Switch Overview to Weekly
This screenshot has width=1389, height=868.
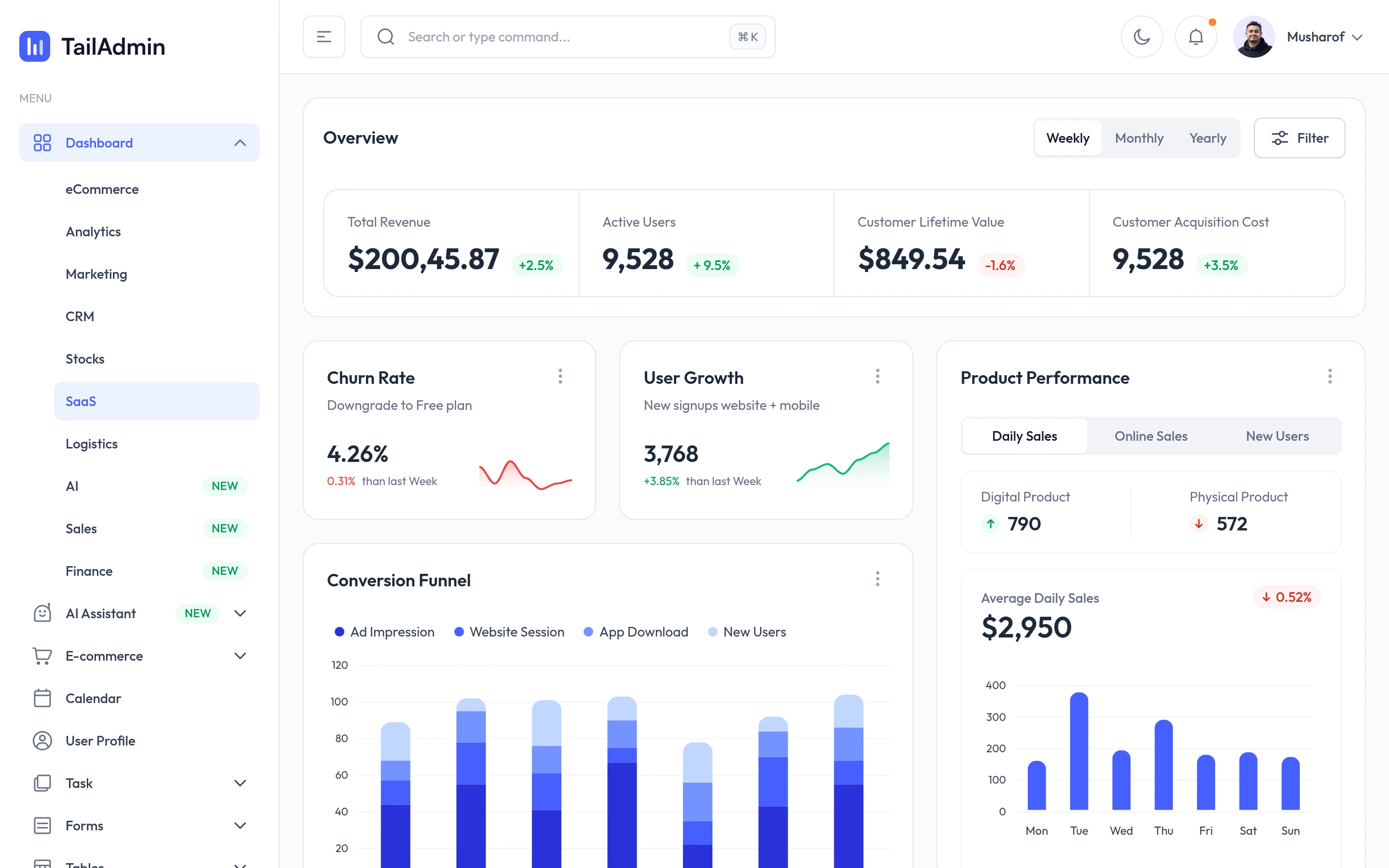click(x=1068, y=138)
